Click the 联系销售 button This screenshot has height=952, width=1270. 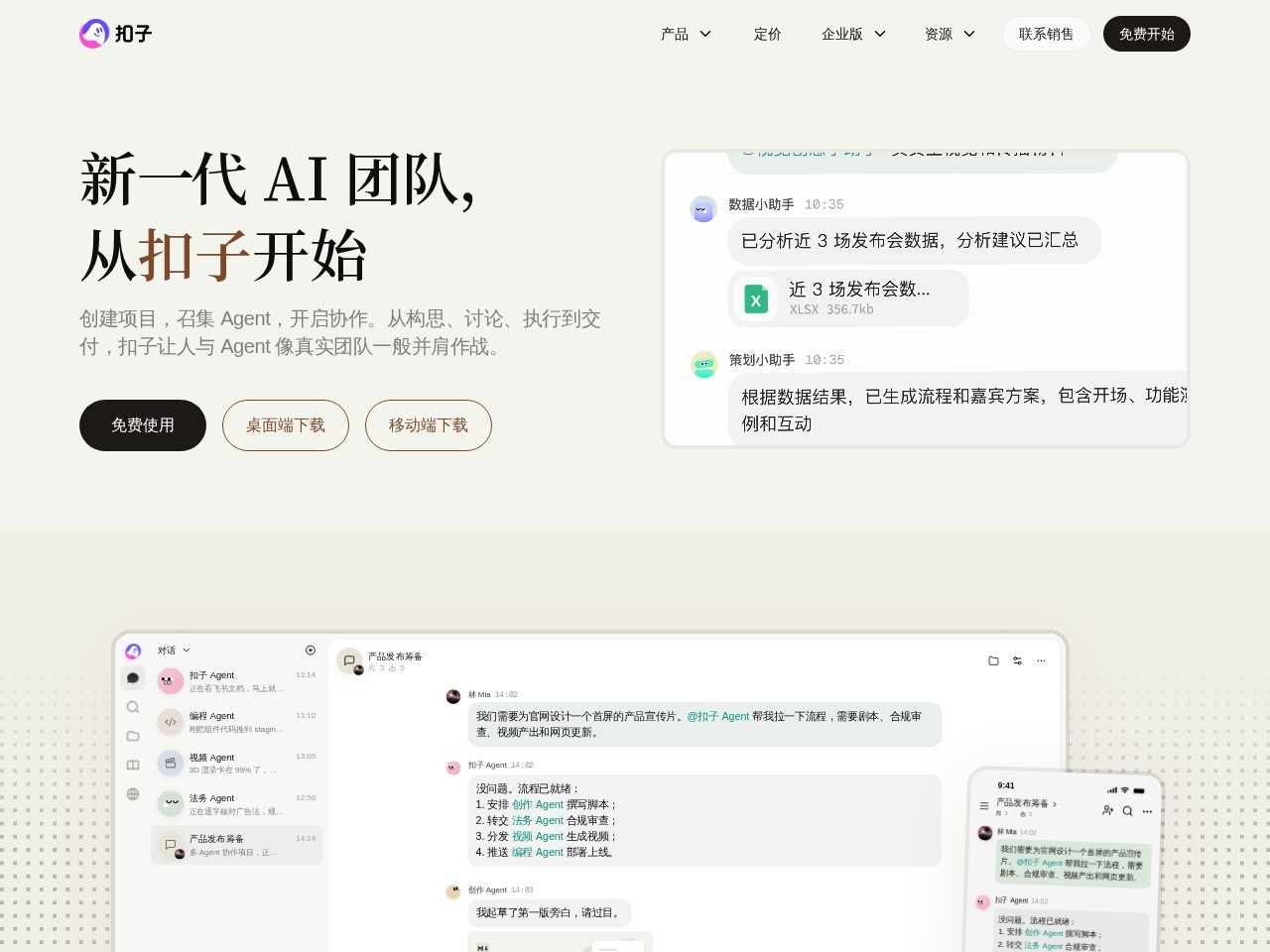coord(1046,34)
